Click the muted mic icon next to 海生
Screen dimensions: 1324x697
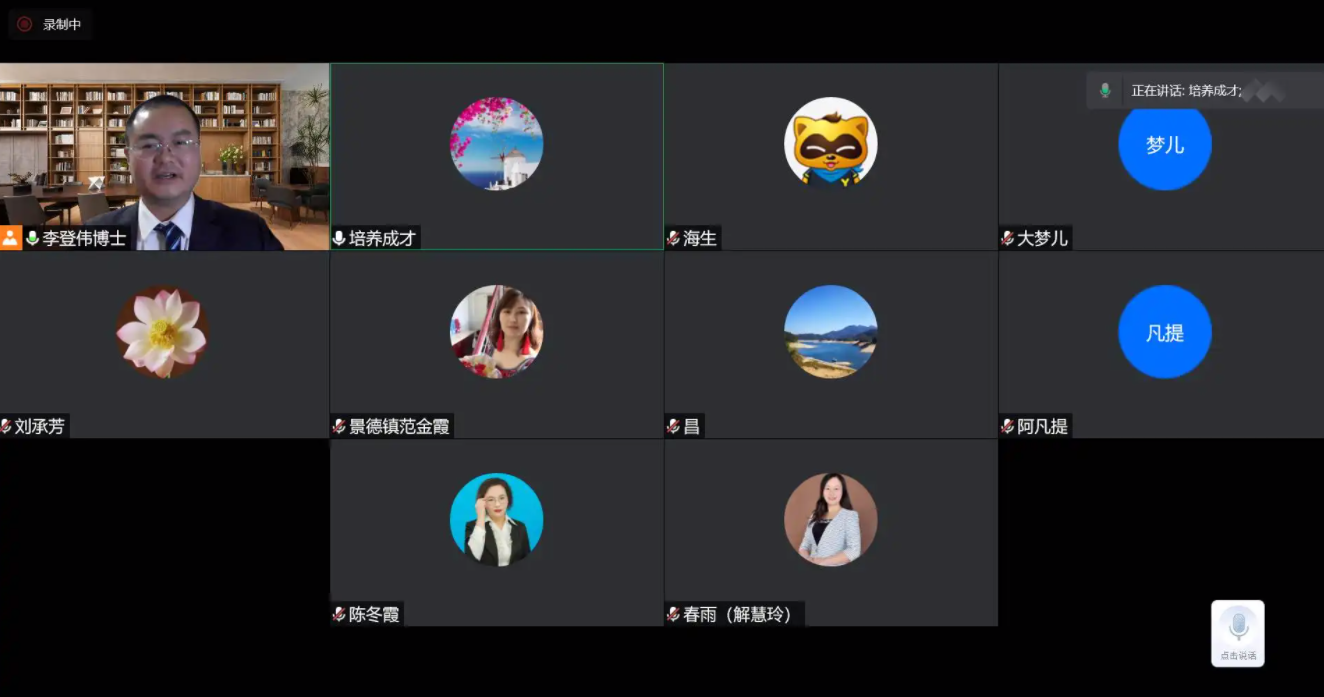pos(674,238)
